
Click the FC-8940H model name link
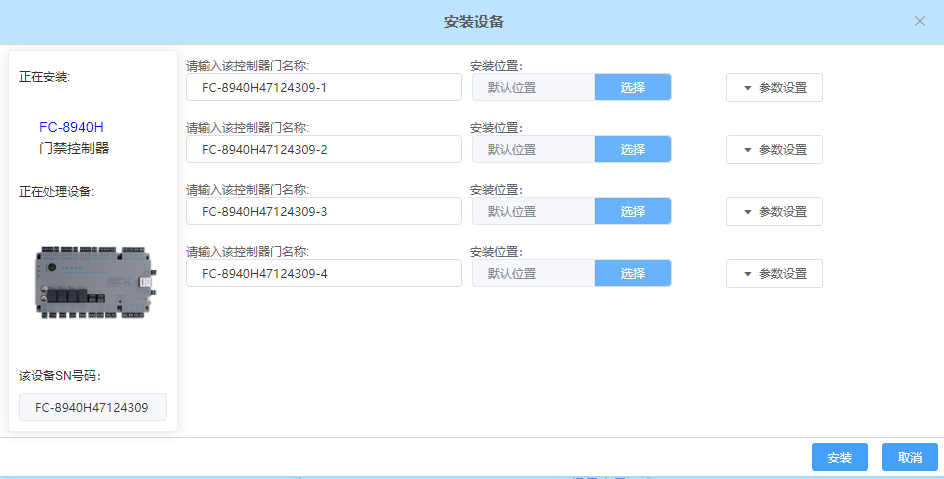tap(71, 127)
